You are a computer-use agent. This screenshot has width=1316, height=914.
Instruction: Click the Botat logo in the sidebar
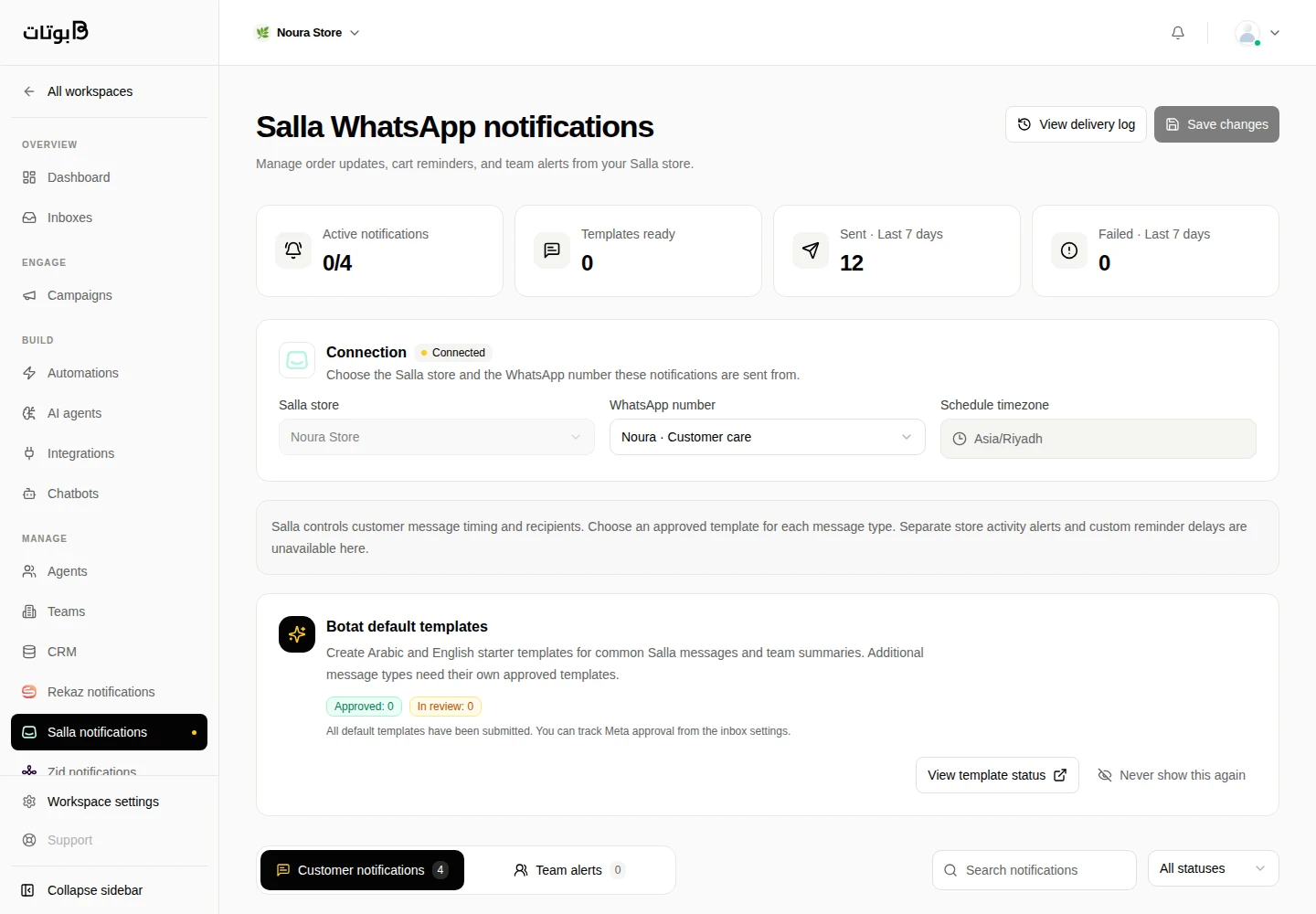pos(56,32)
